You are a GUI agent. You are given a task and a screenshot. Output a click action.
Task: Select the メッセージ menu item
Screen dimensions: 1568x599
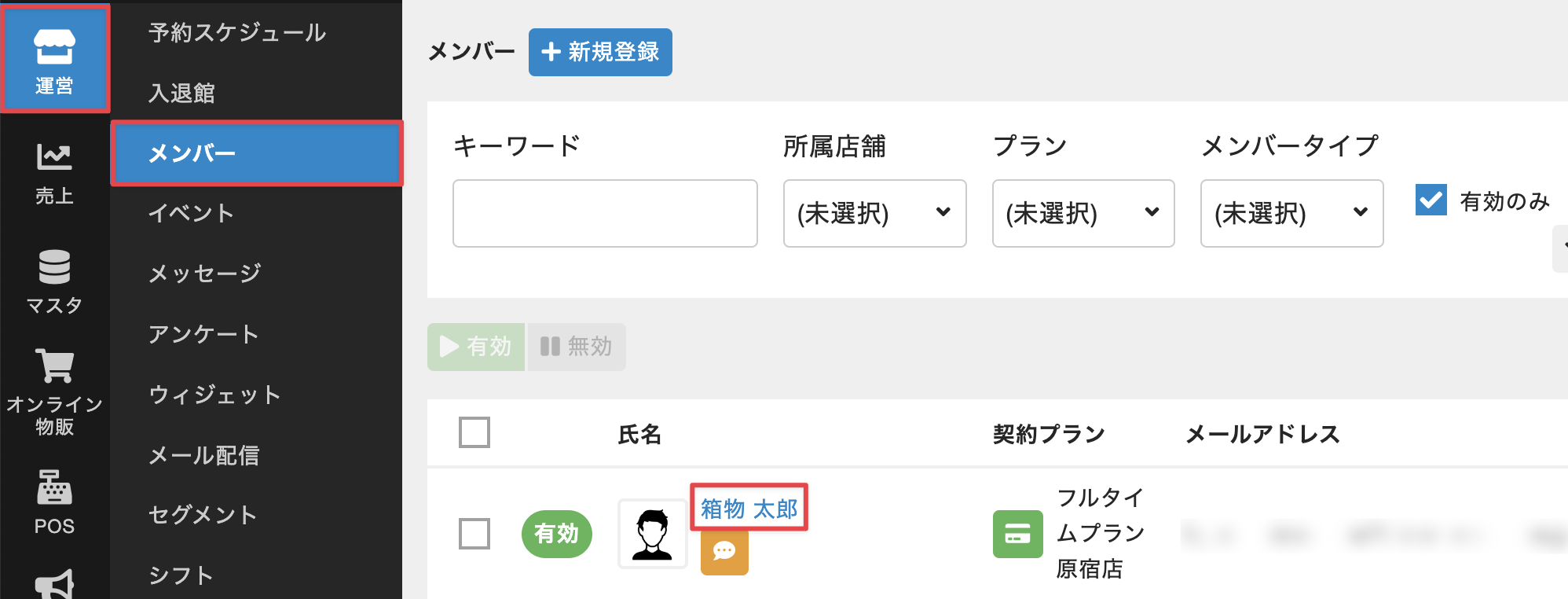click(x=205, y=274)
